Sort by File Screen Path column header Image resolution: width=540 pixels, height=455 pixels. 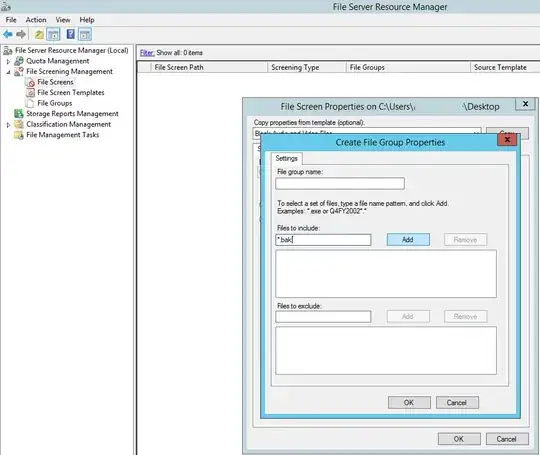tap(209, 68)
